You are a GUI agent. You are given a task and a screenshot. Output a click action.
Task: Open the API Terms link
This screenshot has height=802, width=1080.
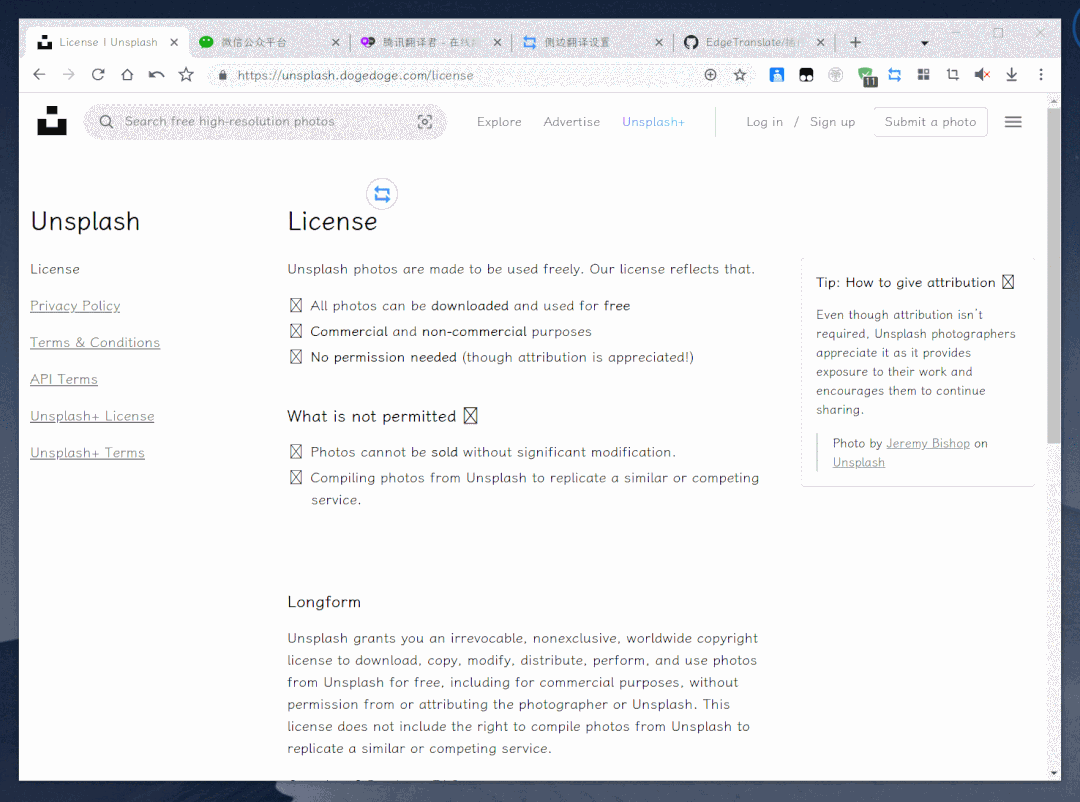tap(63, 379)
